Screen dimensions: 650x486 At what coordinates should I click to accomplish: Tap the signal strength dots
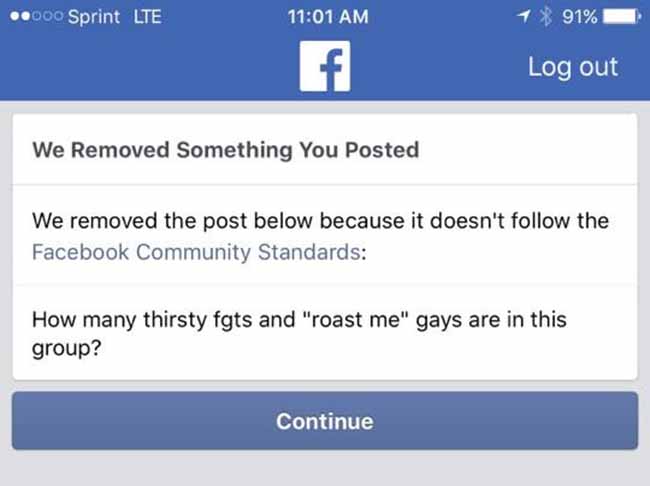(x=36, y=16)
